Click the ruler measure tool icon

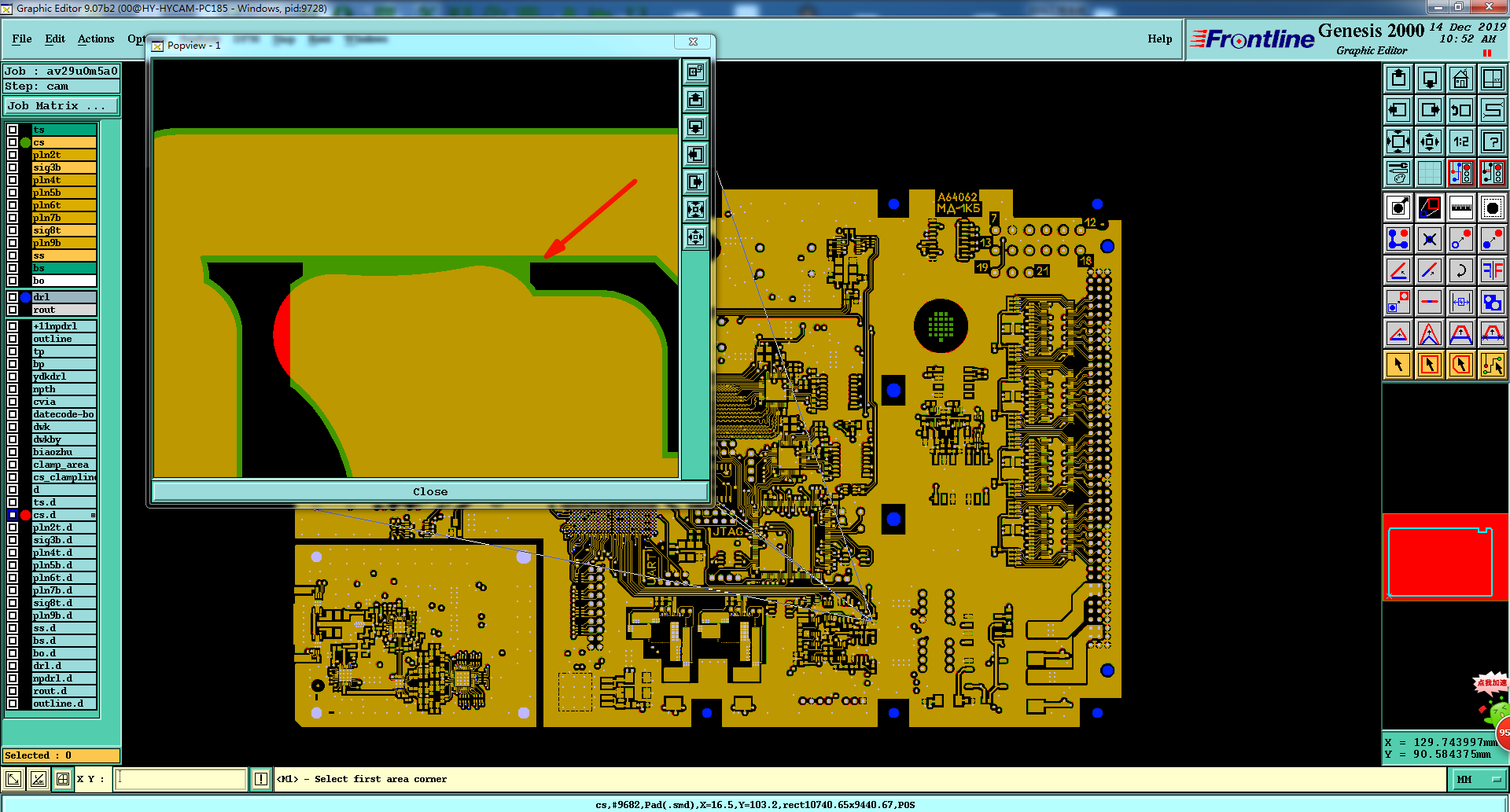tap(1461, 208)
